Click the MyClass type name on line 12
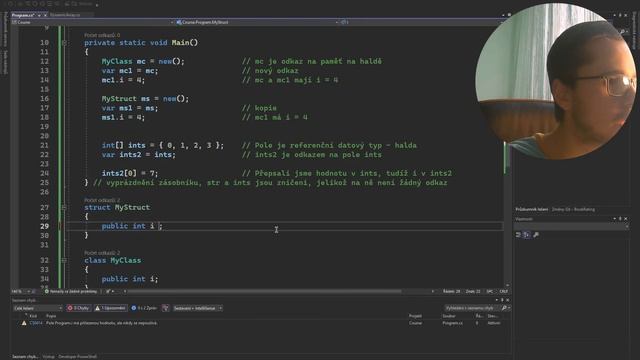 tap(117, 61)
